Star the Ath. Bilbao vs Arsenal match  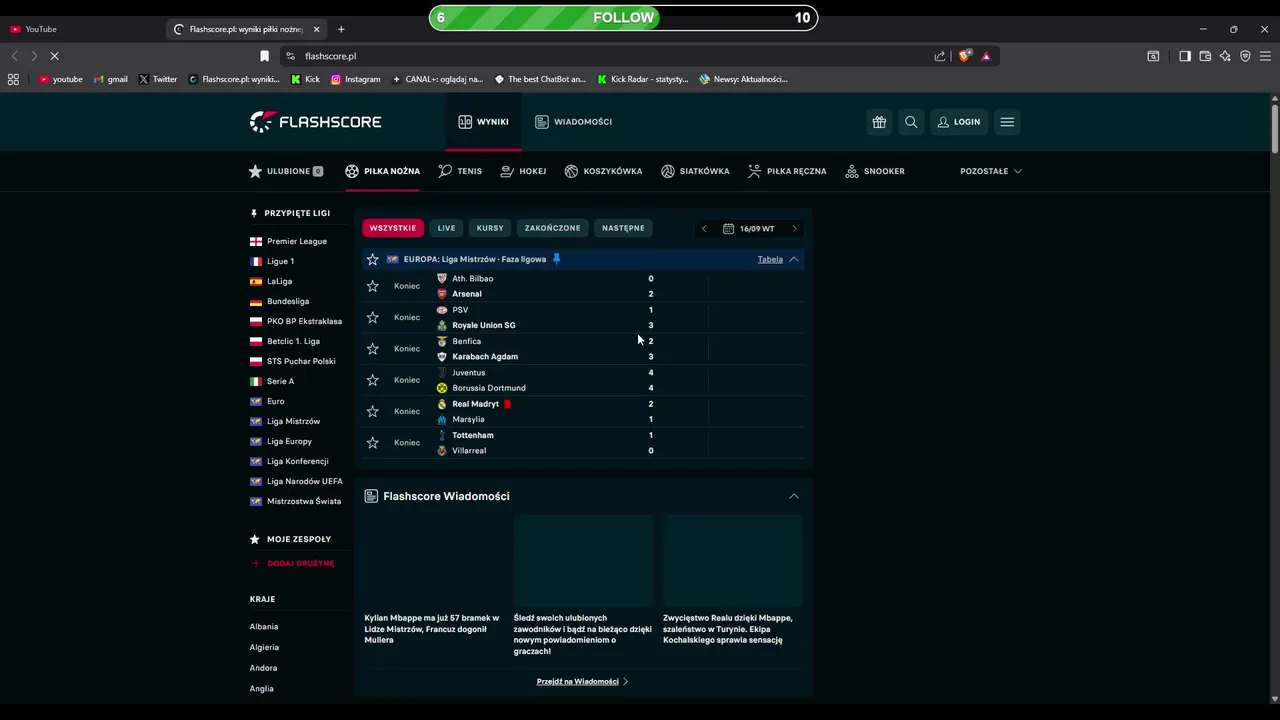(373, 286)
